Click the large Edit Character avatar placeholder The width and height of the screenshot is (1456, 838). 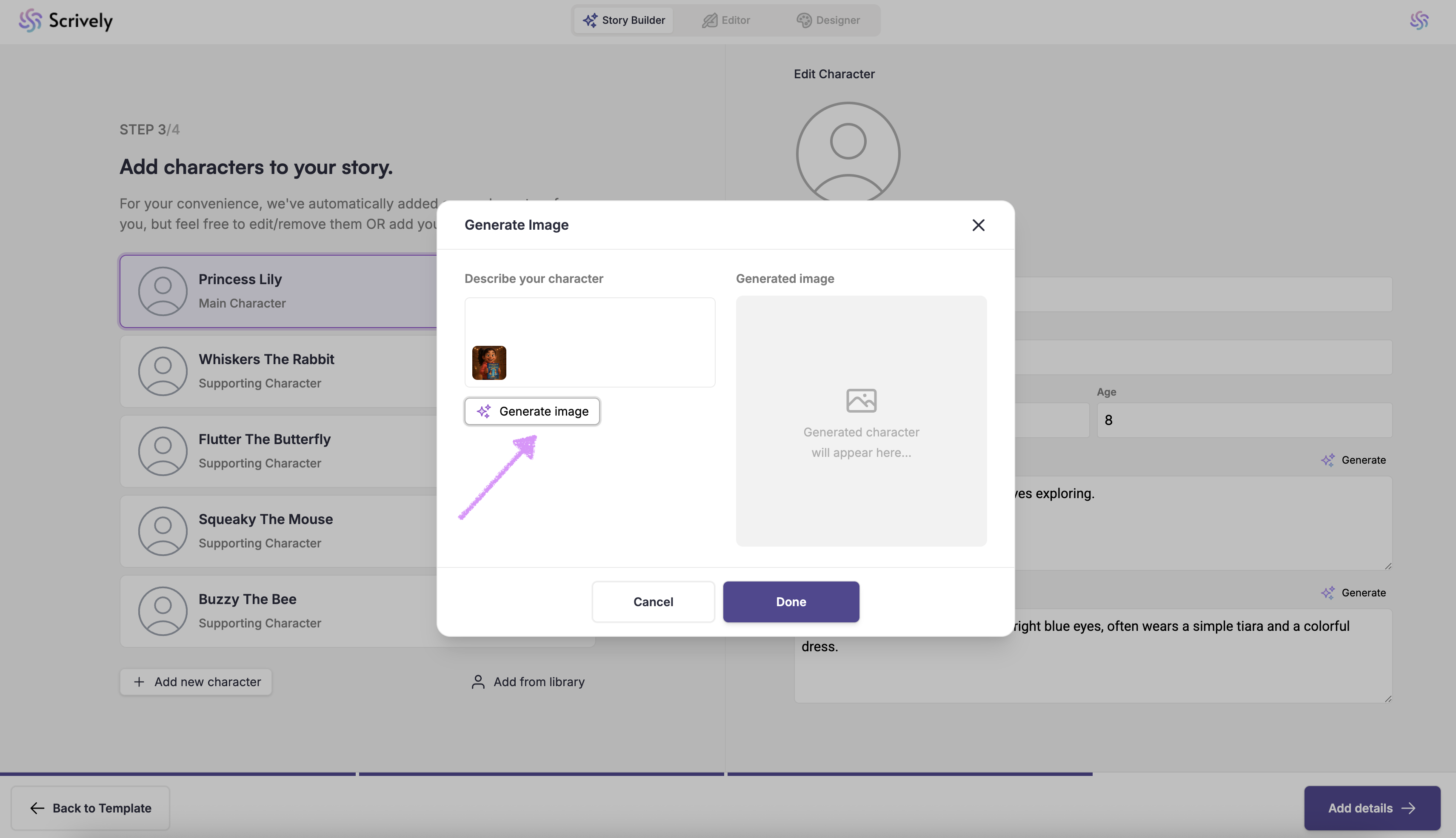[x=848, y=154]
